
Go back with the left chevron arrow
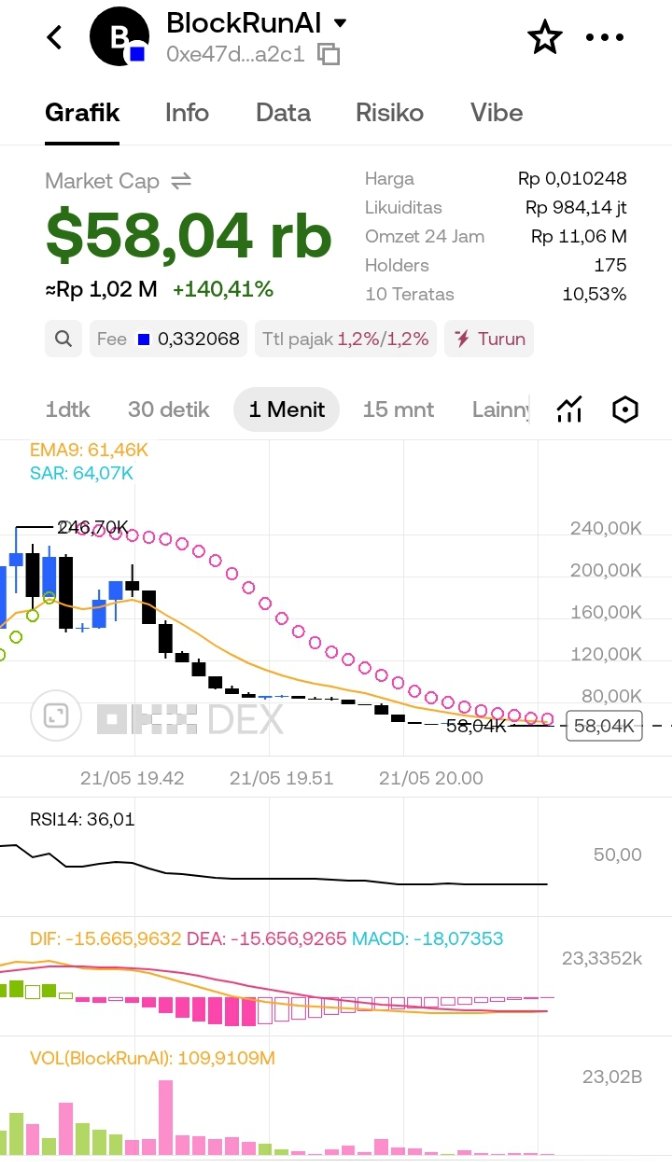55,37
